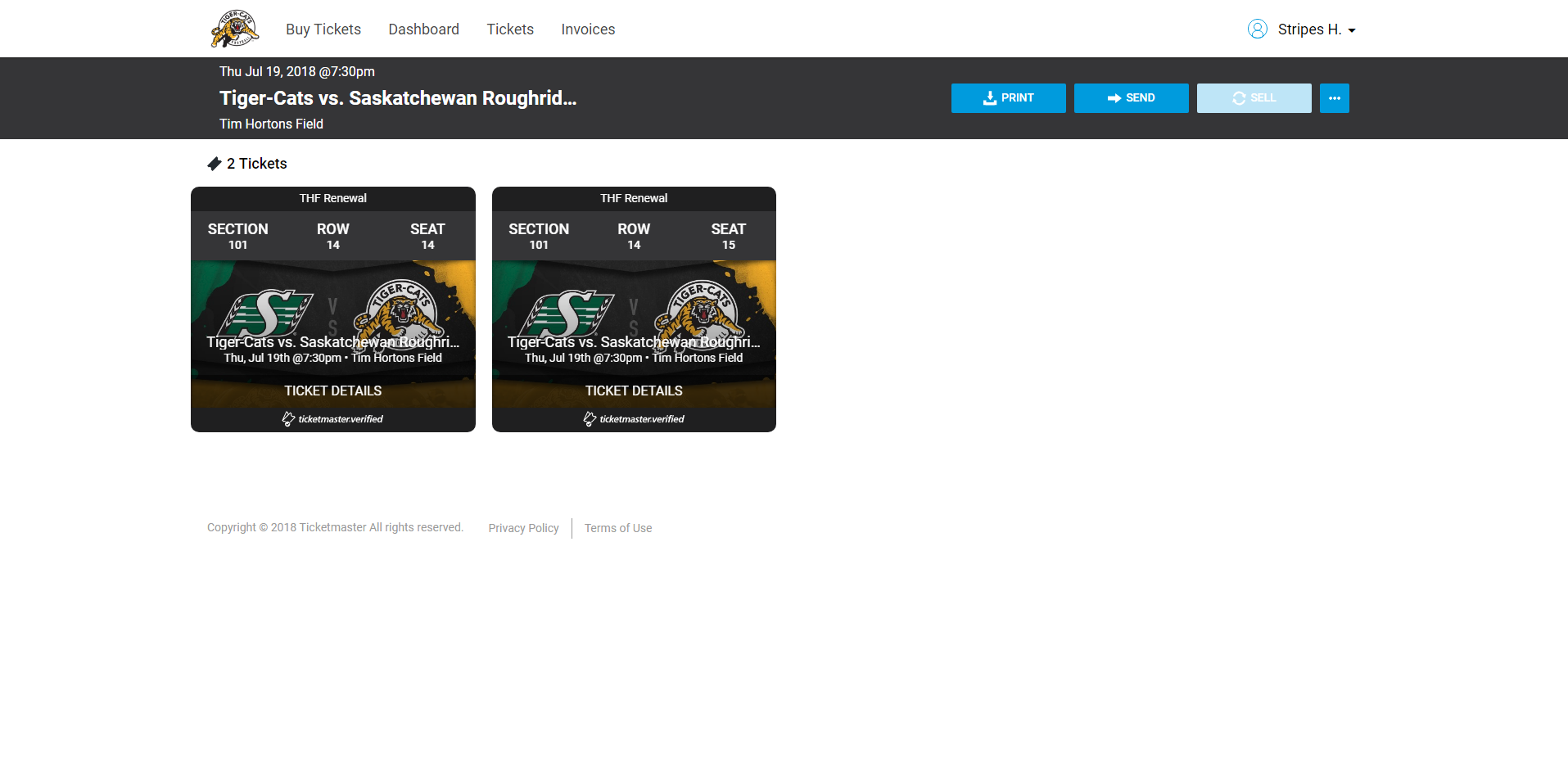Screen dimensions: 1568x772
Task: Click the PRINT button
Action: pos(1008,98)
